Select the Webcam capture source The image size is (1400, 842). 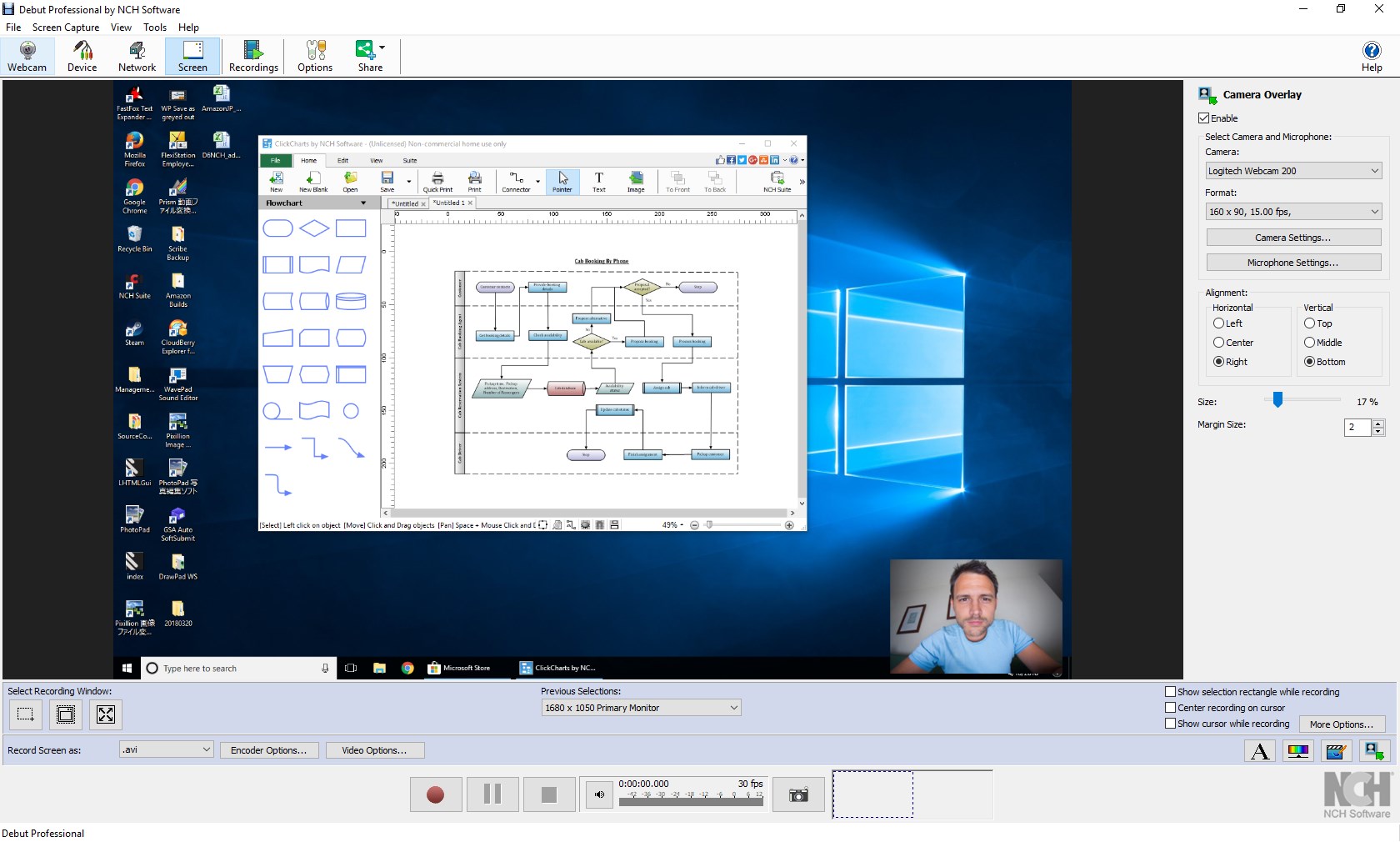tap(27, 56)
